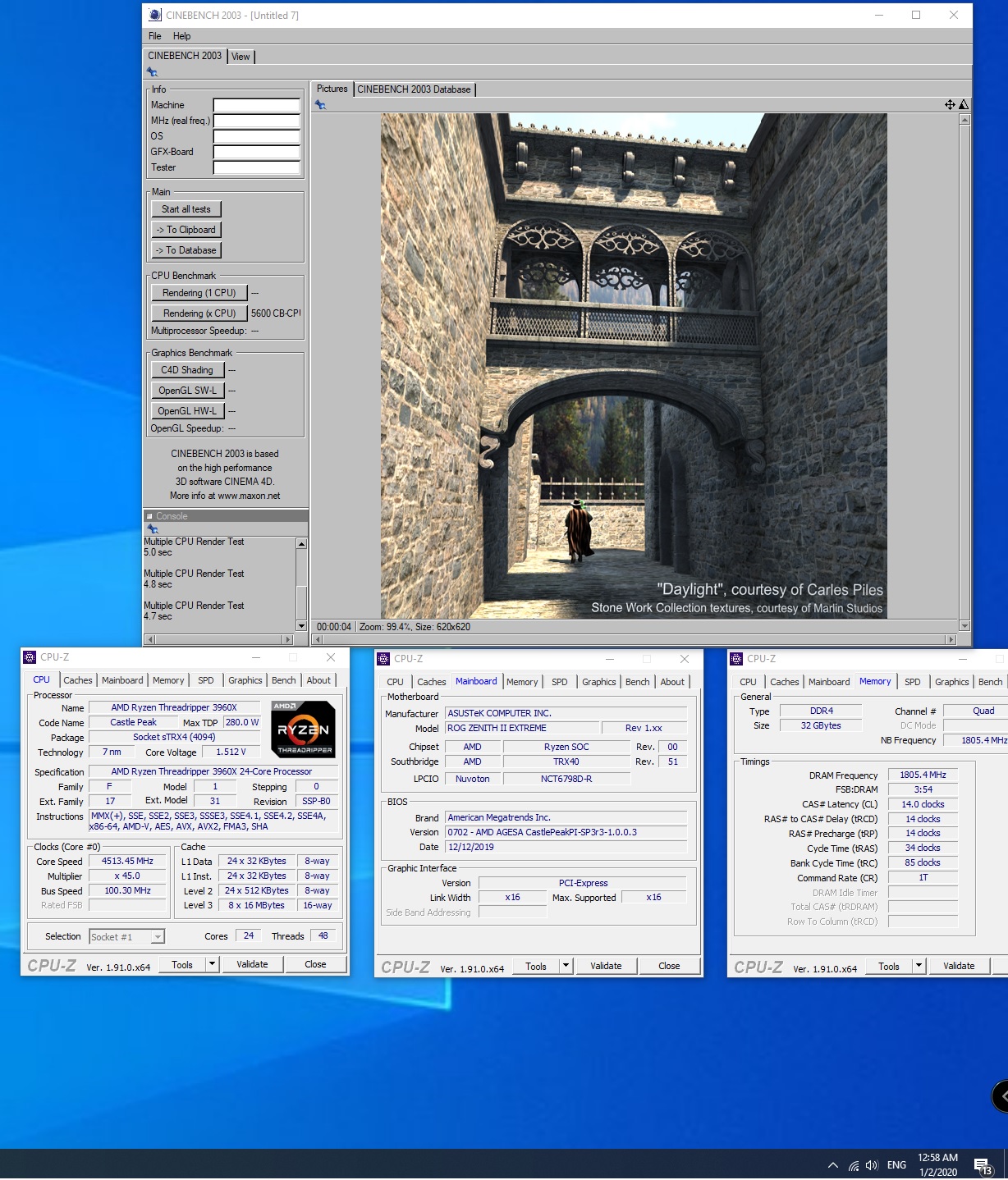
Task: Open the Tools dropdown arrow in the CPU-Z Memory window
Action: pyautogui.click(x=919, y=966)
